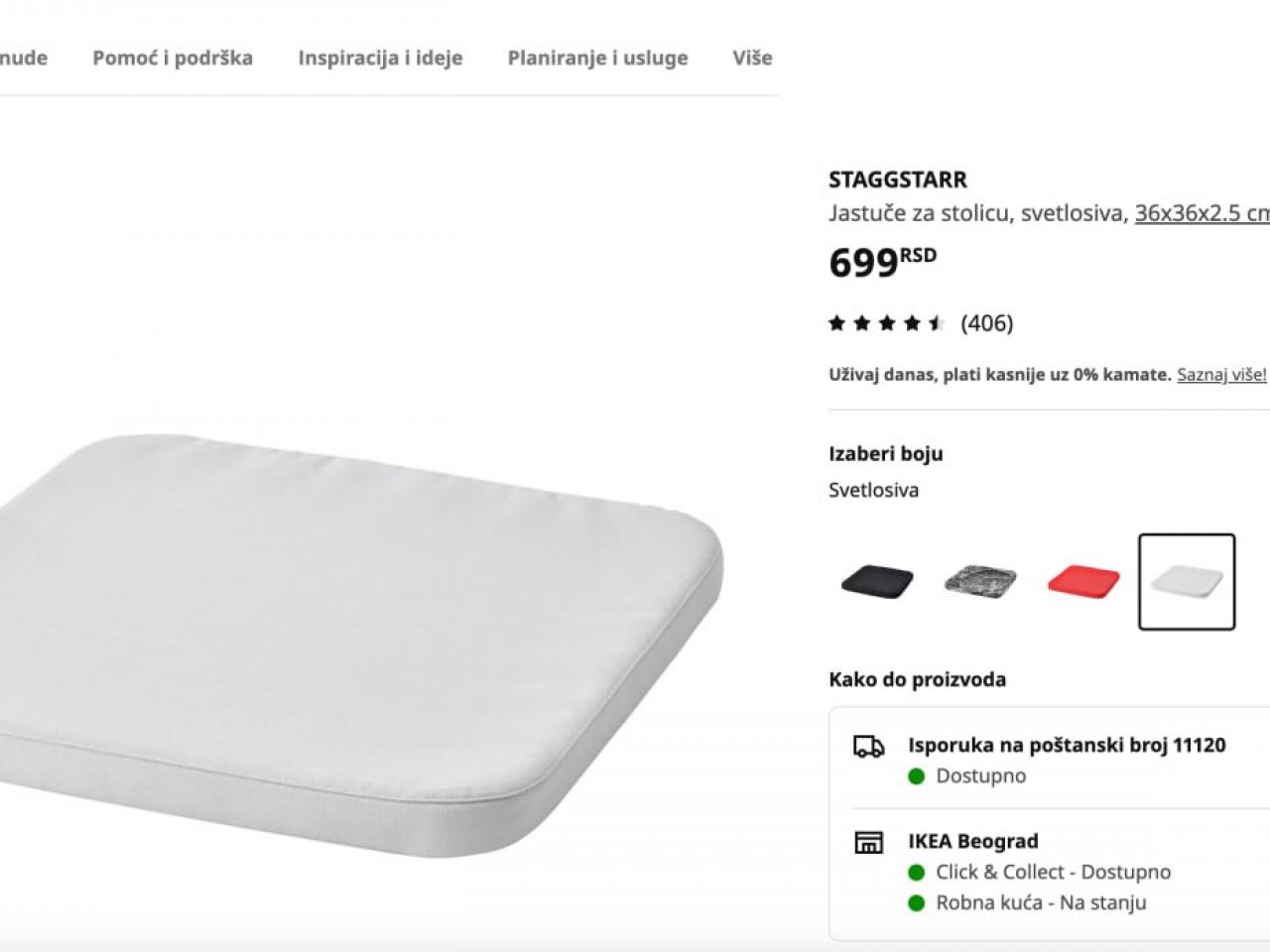The width and height of the screenshot is (1270, 952).
Task: Open the 406 reviews count
Action: (987, 323)
